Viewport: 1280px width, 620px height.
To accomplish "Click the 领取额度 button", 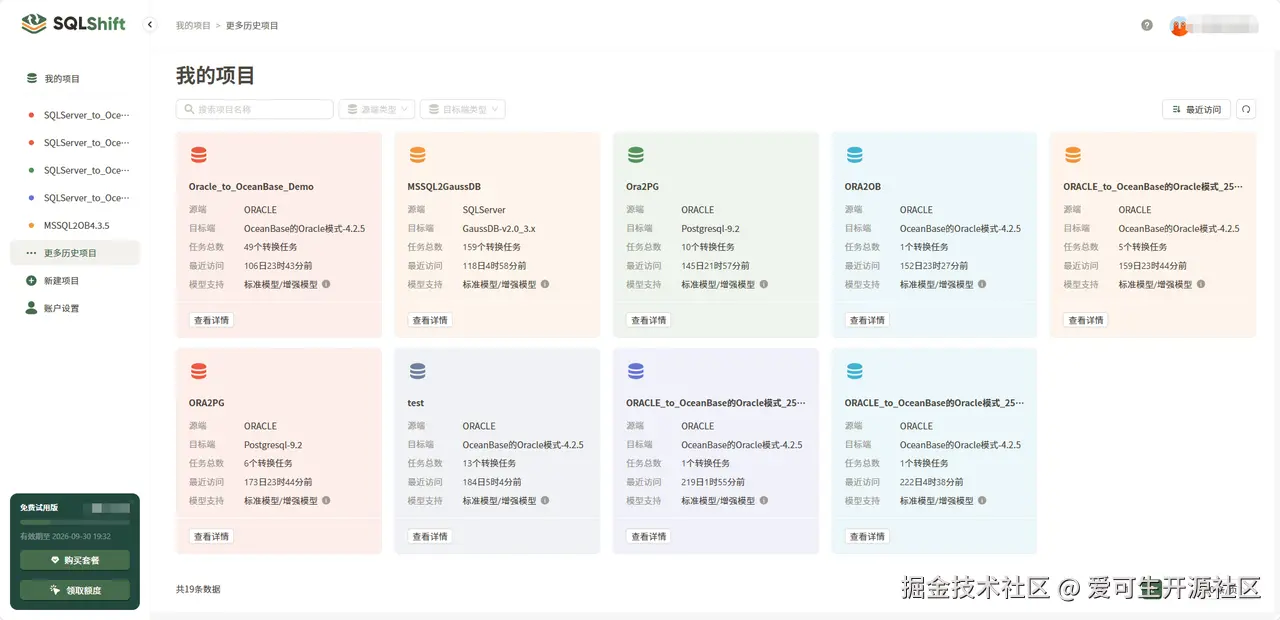I will (x=75, y=590).
